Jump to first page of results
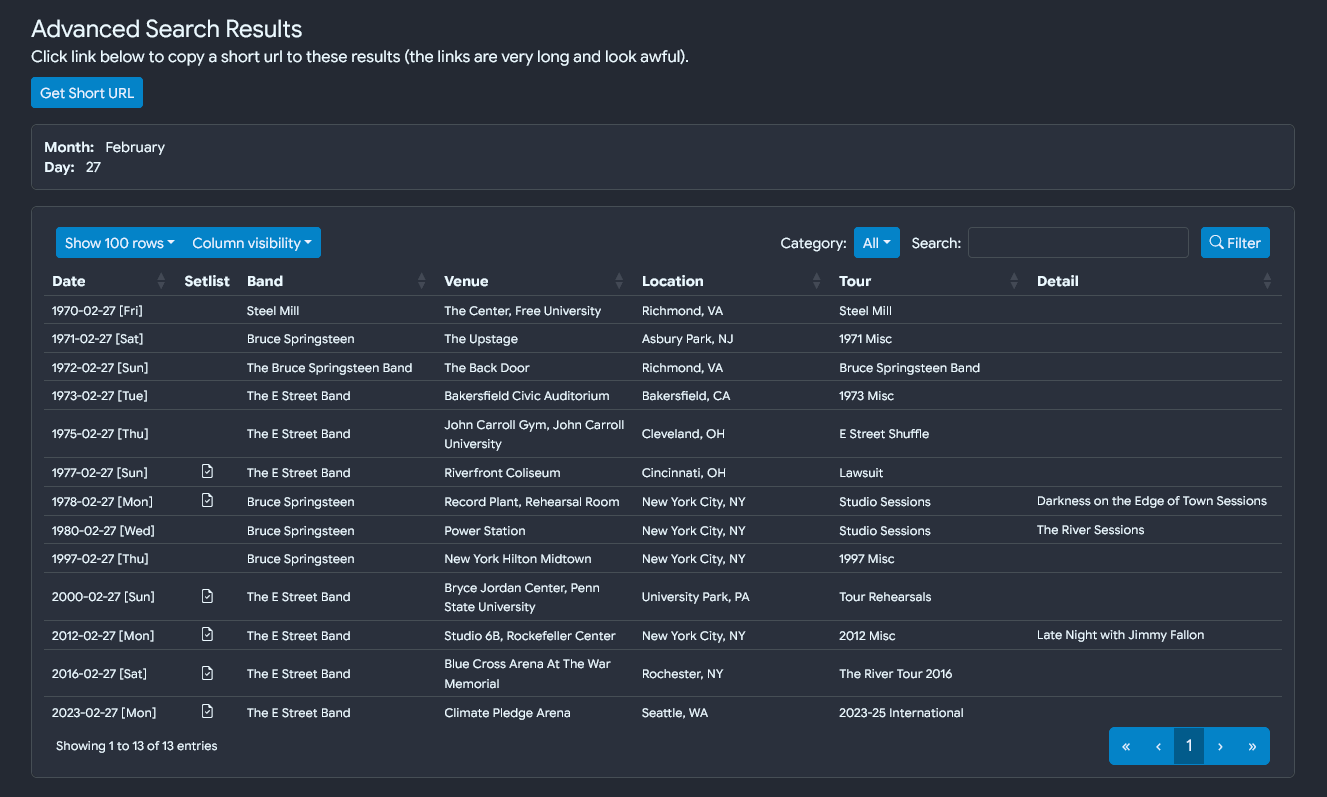Viewport: 1327px width, 797px height. (x=1126, y=746)
